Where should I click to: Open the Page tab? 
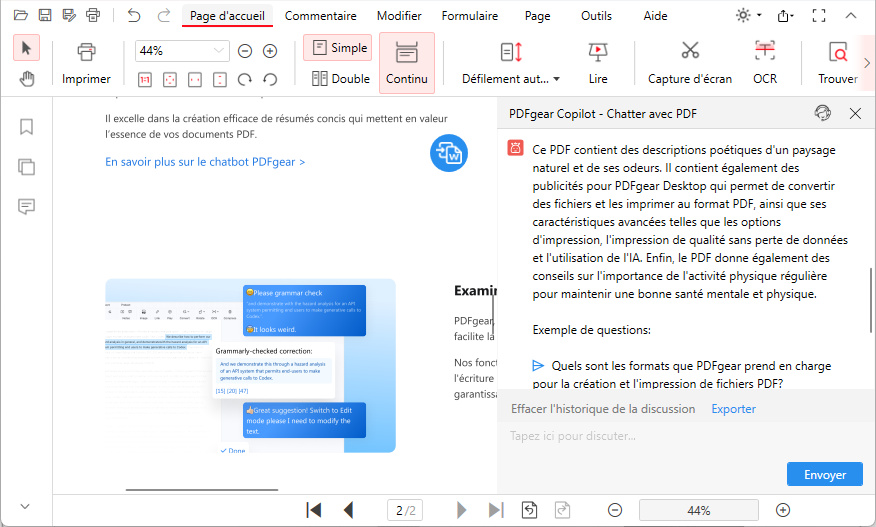tap(537, 16)
